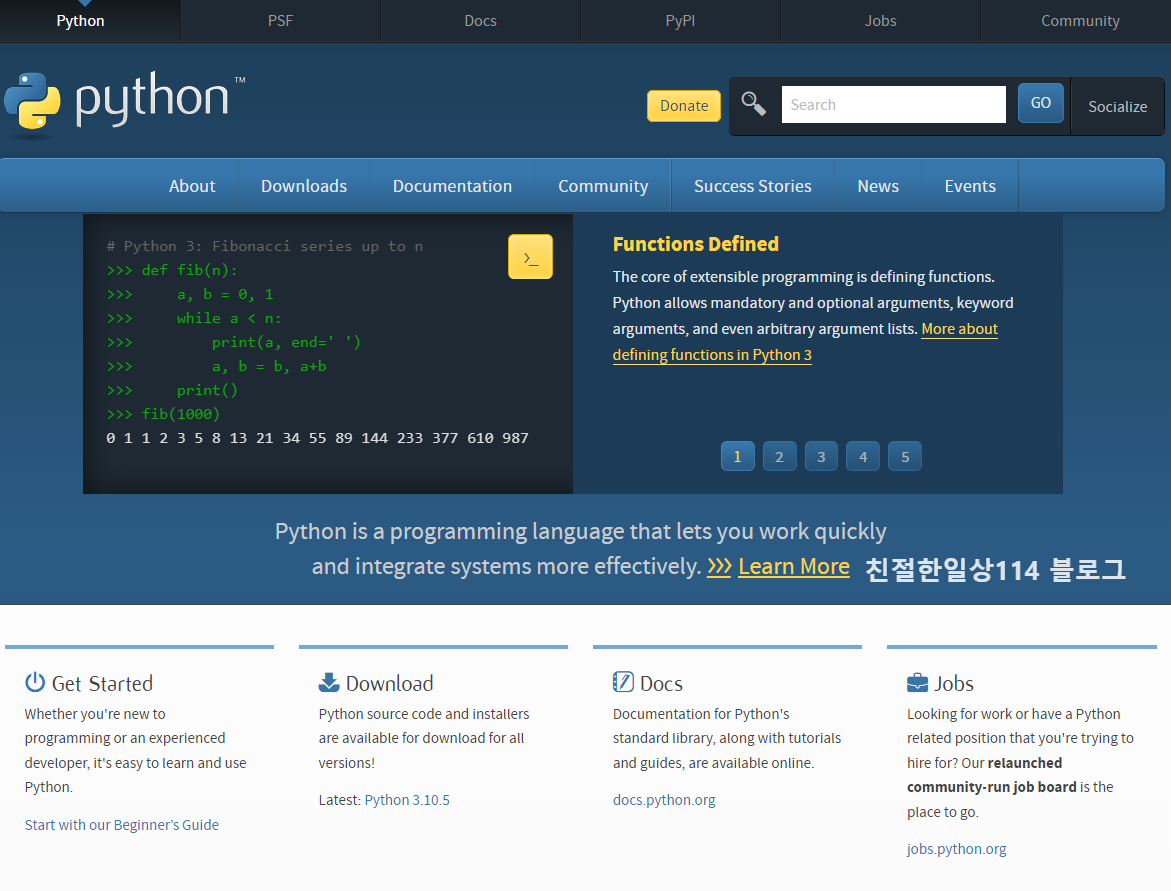Click the Download heading
This screenshot has height=891, width=1171.
coord(389,683)
